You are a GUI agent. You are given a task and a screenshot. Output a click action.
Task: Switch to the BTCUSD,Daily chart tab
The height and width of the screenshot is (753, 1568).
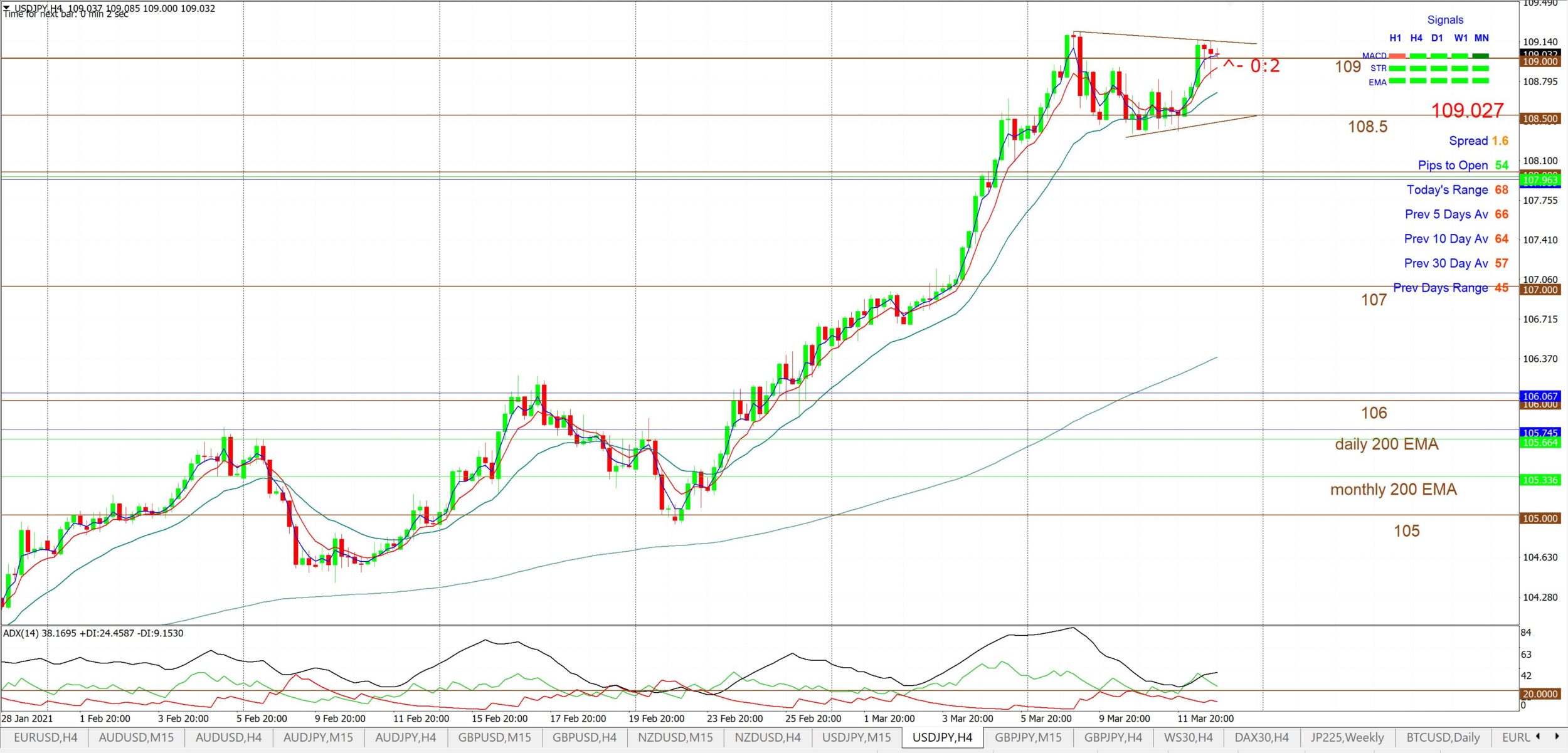coord(1443,737)
